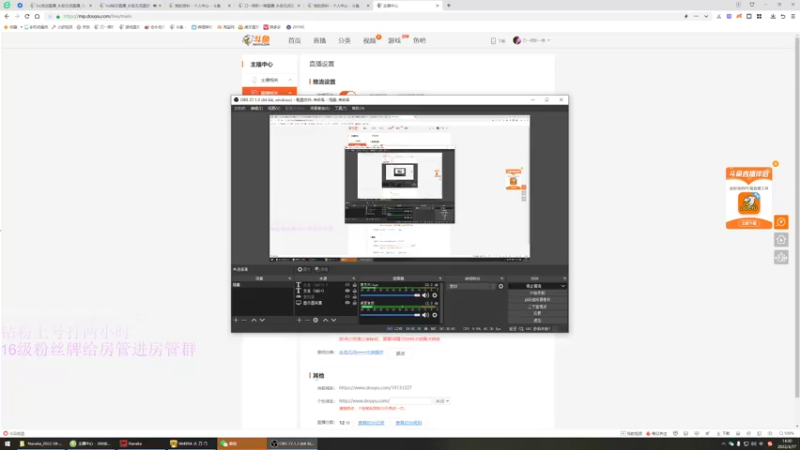Image resolution: width=800 pixels, height=450 pixels.
Task: Open scene transition properties gear icon
Action: 501,286
